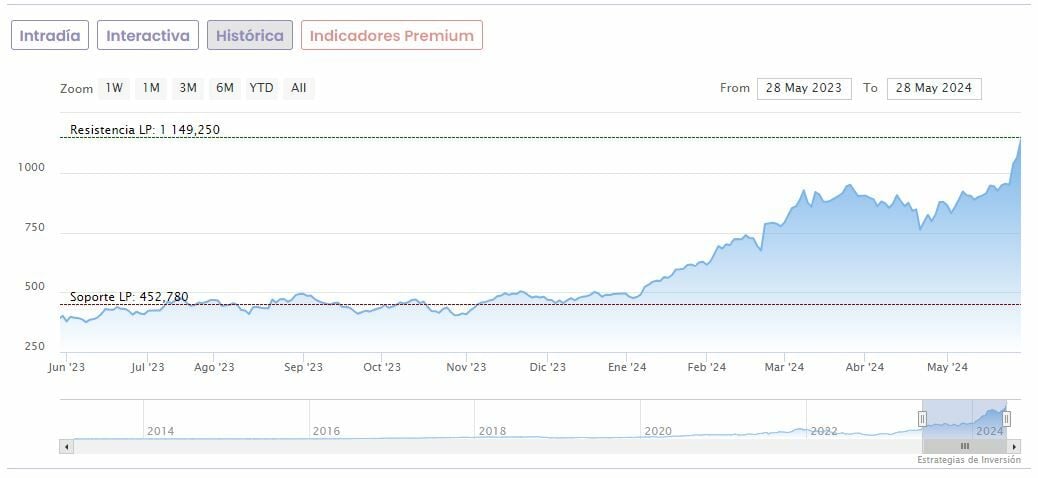Click the From date field

(x=804, y=88)
